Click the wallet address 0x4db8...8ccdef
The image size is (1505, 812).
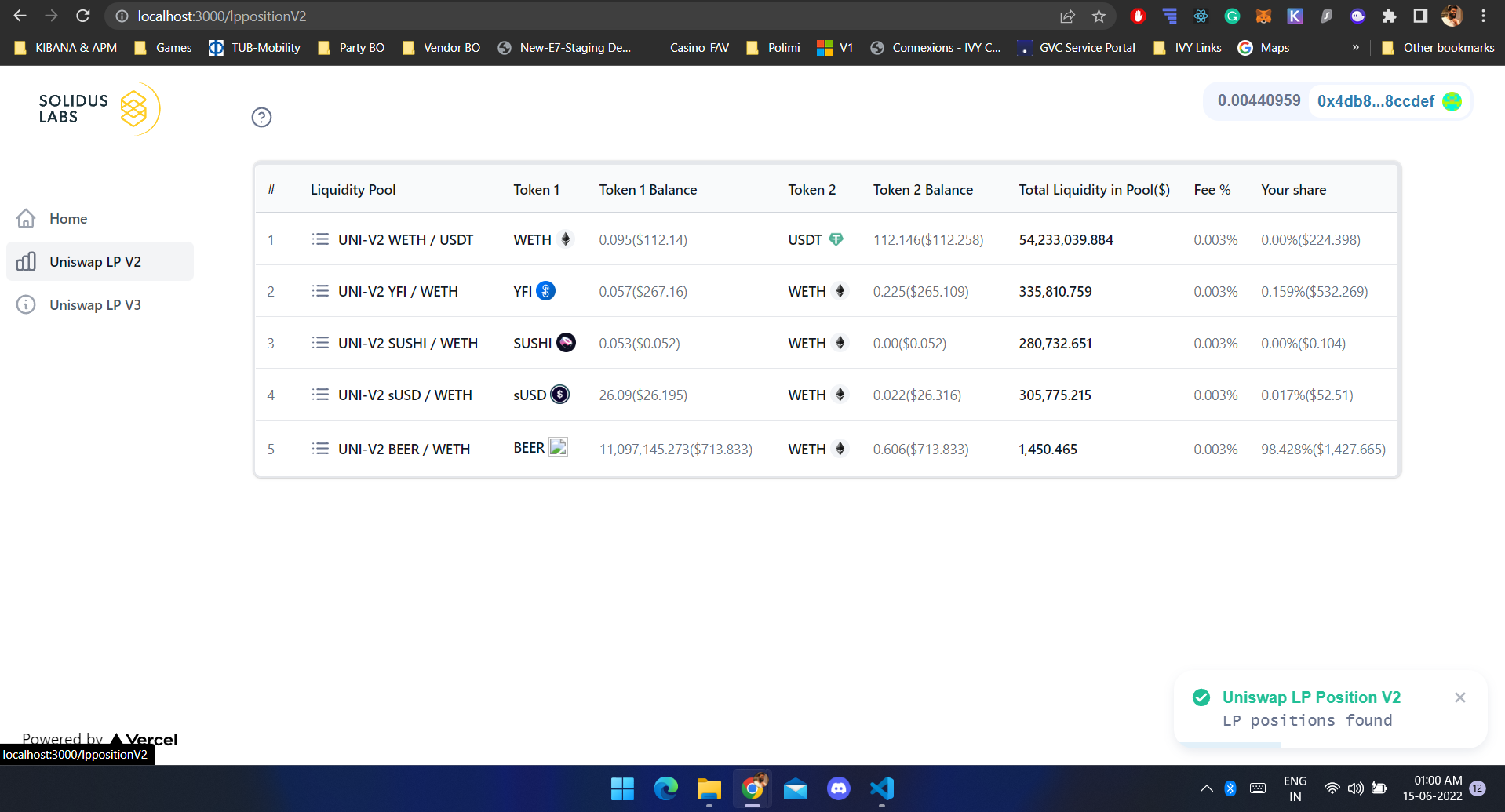click(1375, 101)
